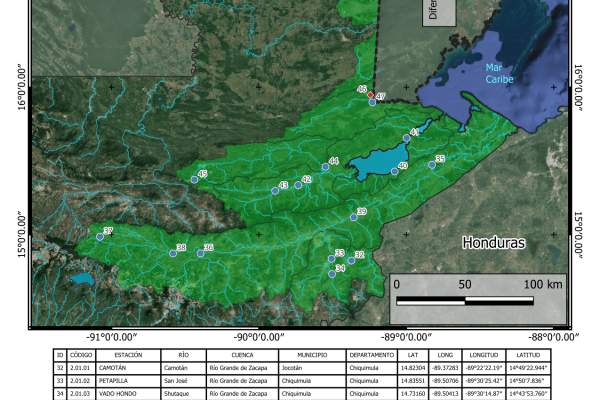The width and height of the screenshot is (600, 400).
Task: Select station marker 44 blue dot
Action: [x=325, y=166]
